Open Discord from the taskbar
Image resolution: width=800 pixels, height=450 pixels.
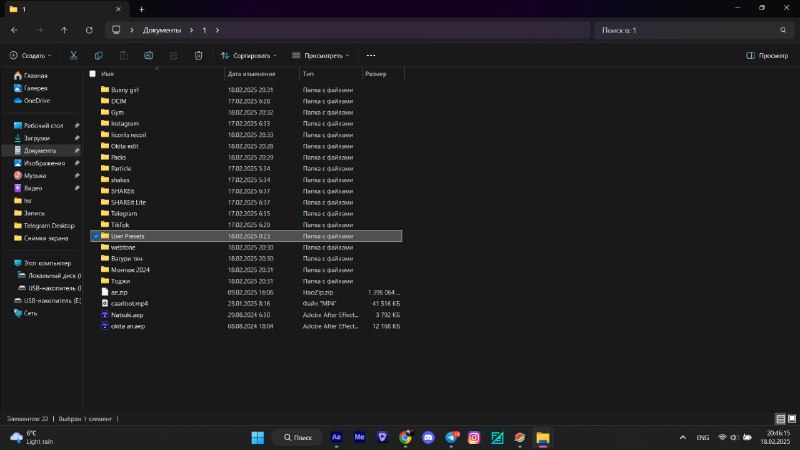(428, 437)
